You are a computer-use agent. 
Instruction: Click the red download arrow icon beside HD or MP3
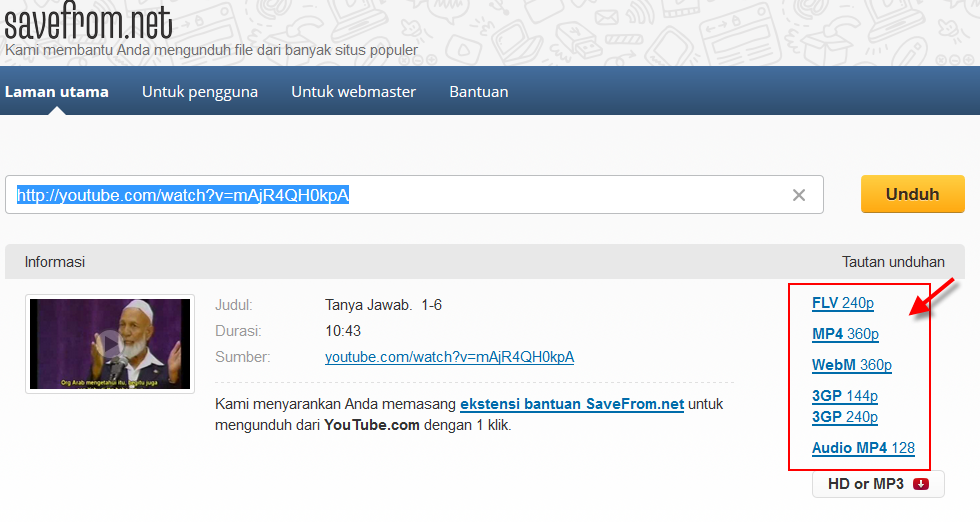tap(921, 484)
